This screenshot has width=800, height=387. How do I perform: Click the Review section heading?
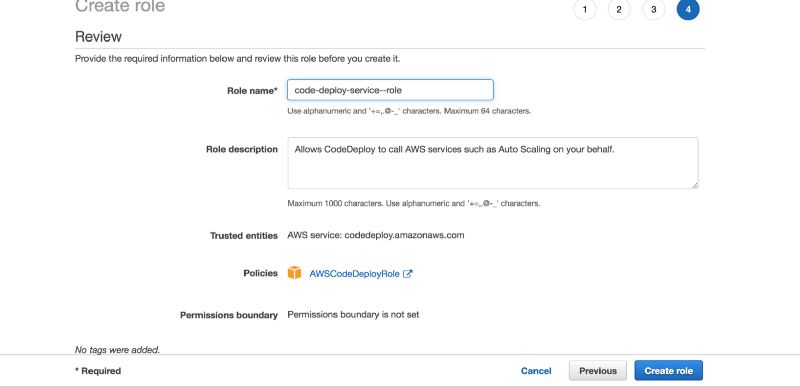tap(98, 37)
